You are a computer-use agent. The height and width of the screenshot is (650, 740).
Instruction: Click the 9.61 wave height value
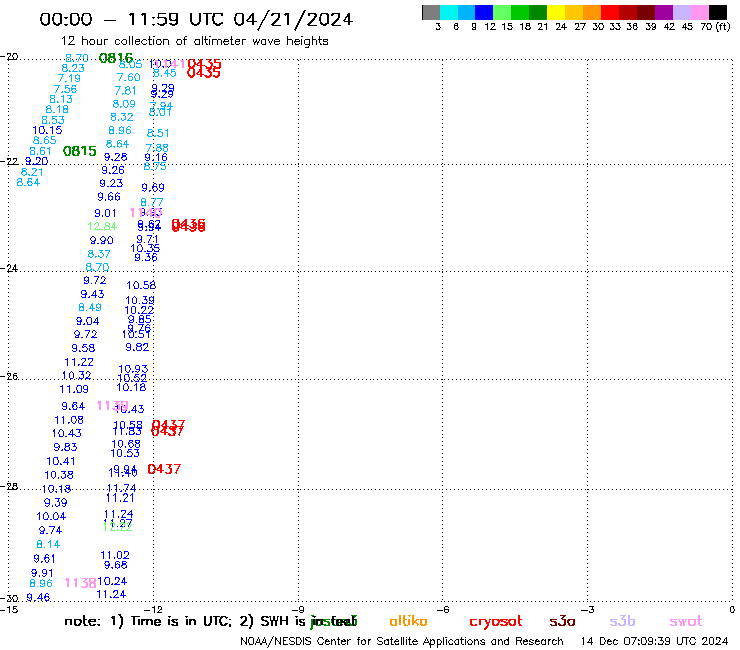point(44,559)
